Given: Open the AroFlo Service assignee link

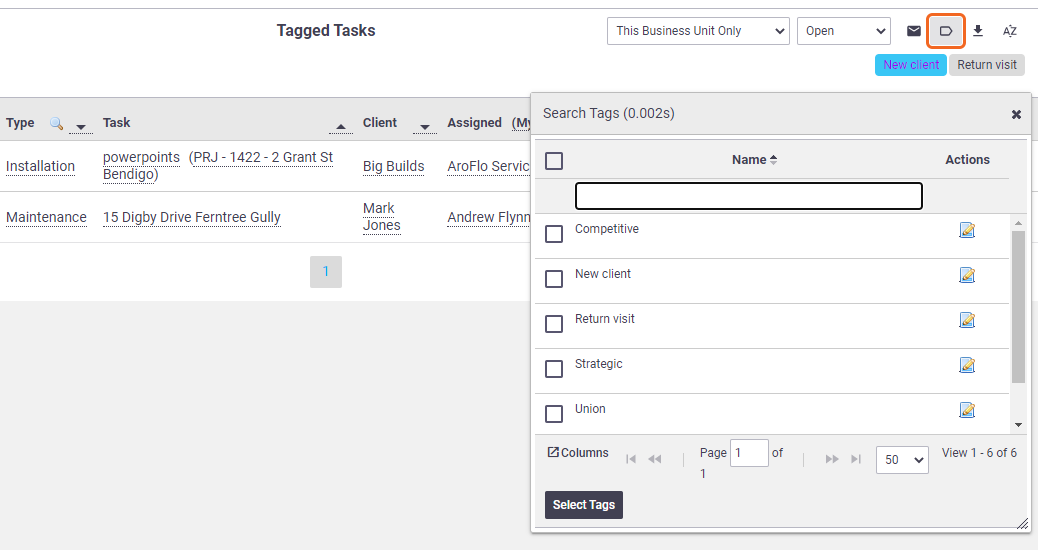Looking at the screenshot, I should [489, 166].
